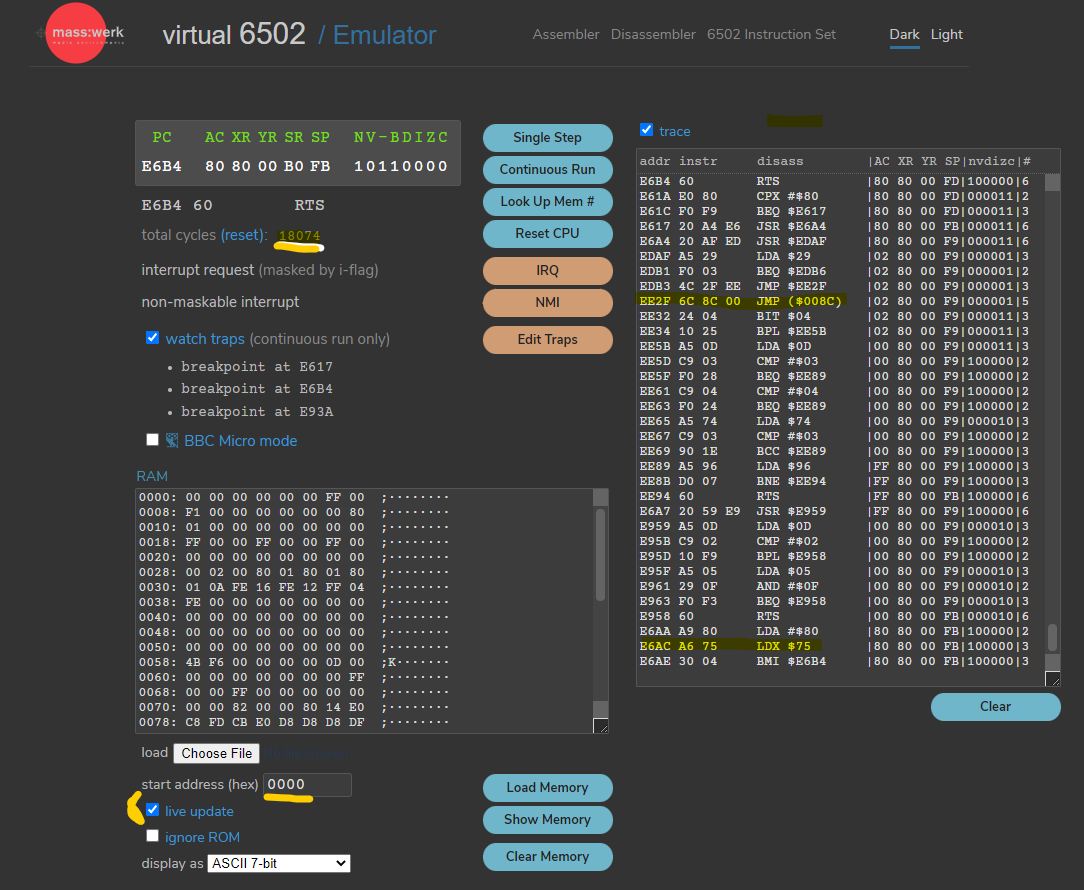This screenshot has width=1084, height=890.
Task: Toggle the trace checkbox
Action: [x=646, y=130]
